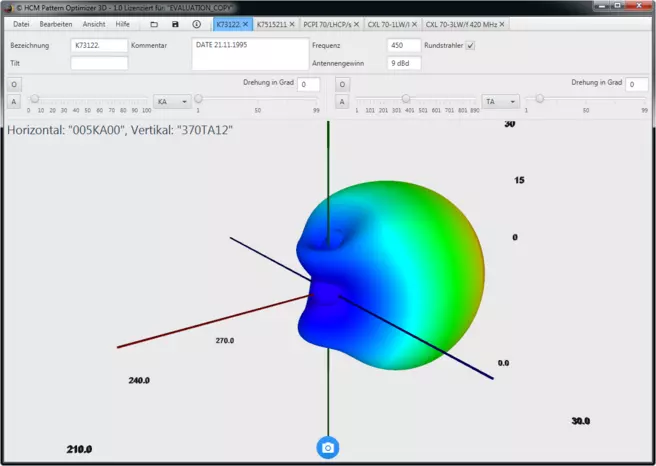The image size is (656, 466).
Task: Open the Hilfe menu
Action: tap(122, 24)
